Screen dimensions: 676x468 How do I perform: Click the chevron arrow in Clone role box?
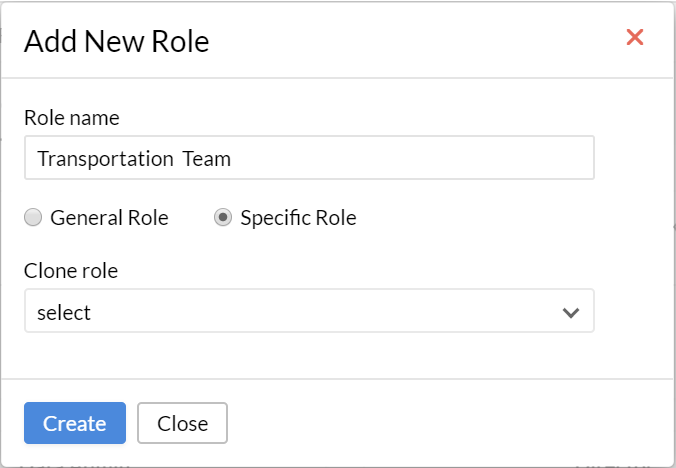[571, 312]
